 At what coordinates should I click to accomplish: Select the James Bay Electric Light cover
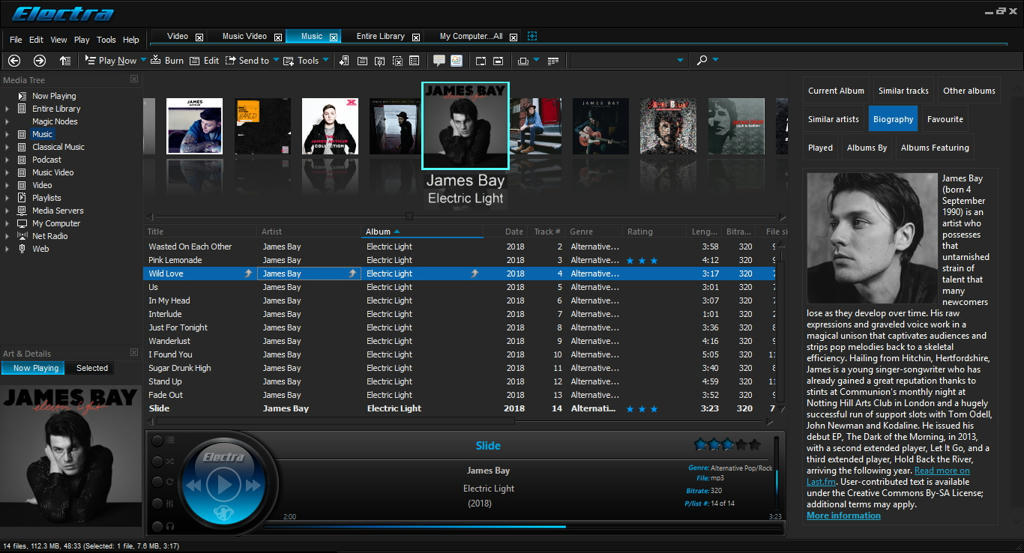pos(465,126)
